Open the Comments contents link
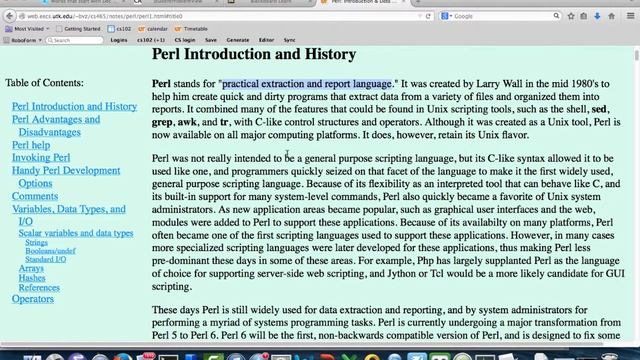The image size is (640, 360). pyautogui.click(x=35, y=196)
